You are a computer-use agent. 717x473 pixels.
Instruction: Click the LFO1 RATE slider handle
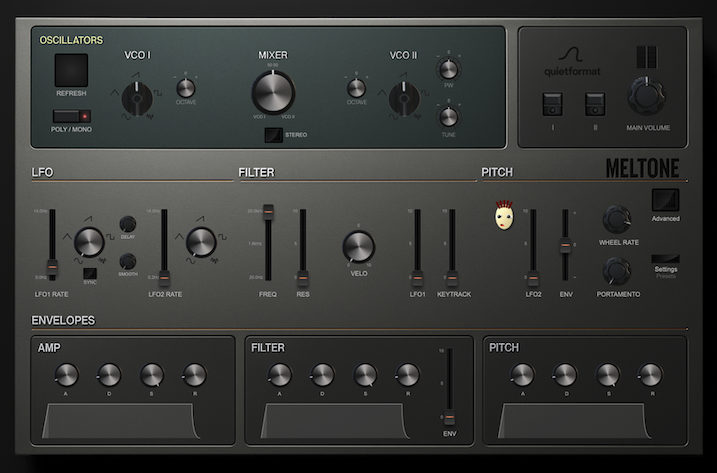[52, 266]
